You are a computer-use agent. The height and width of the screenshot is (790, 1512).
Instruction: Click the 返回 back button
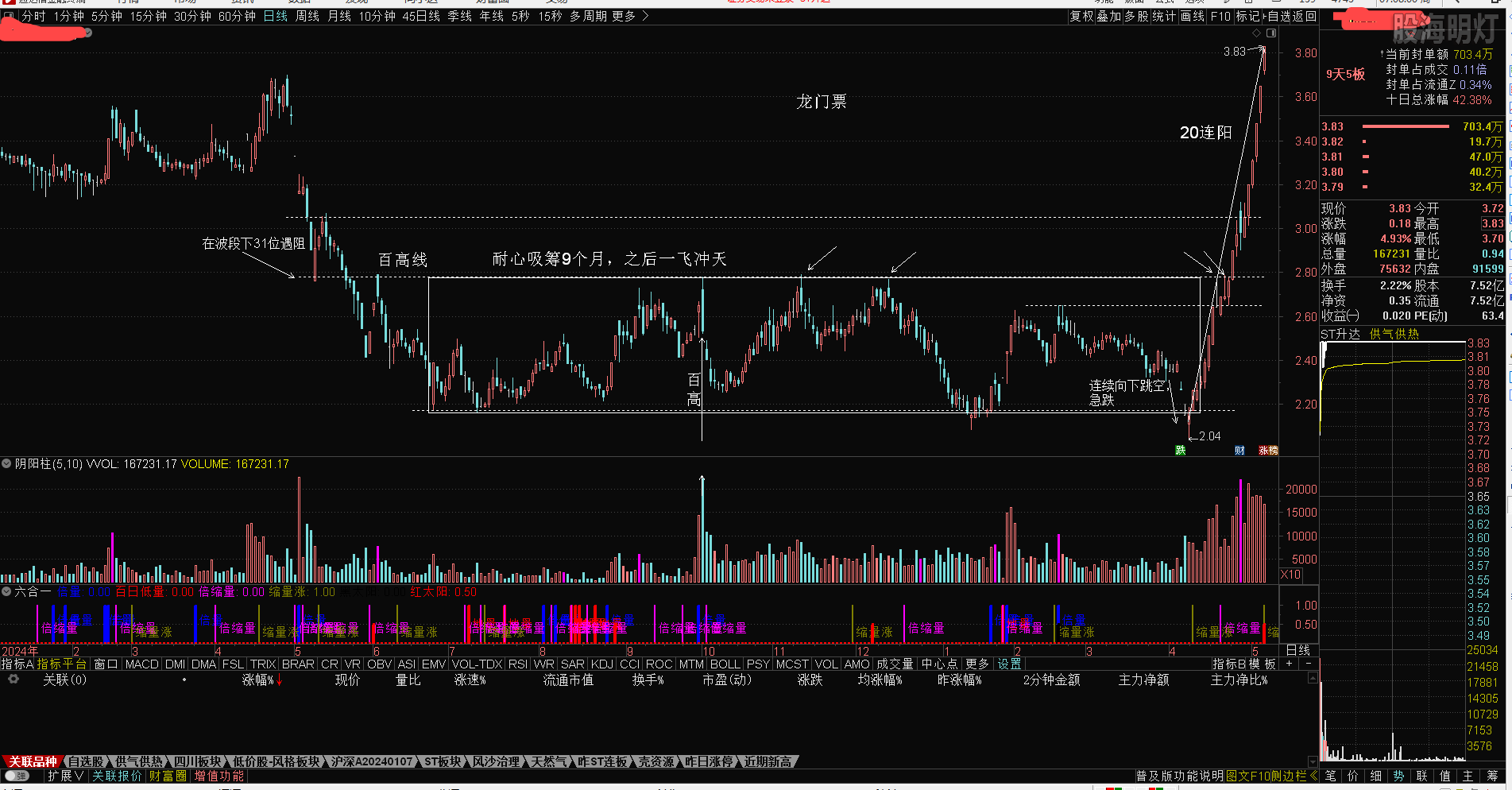(1305, 16)
